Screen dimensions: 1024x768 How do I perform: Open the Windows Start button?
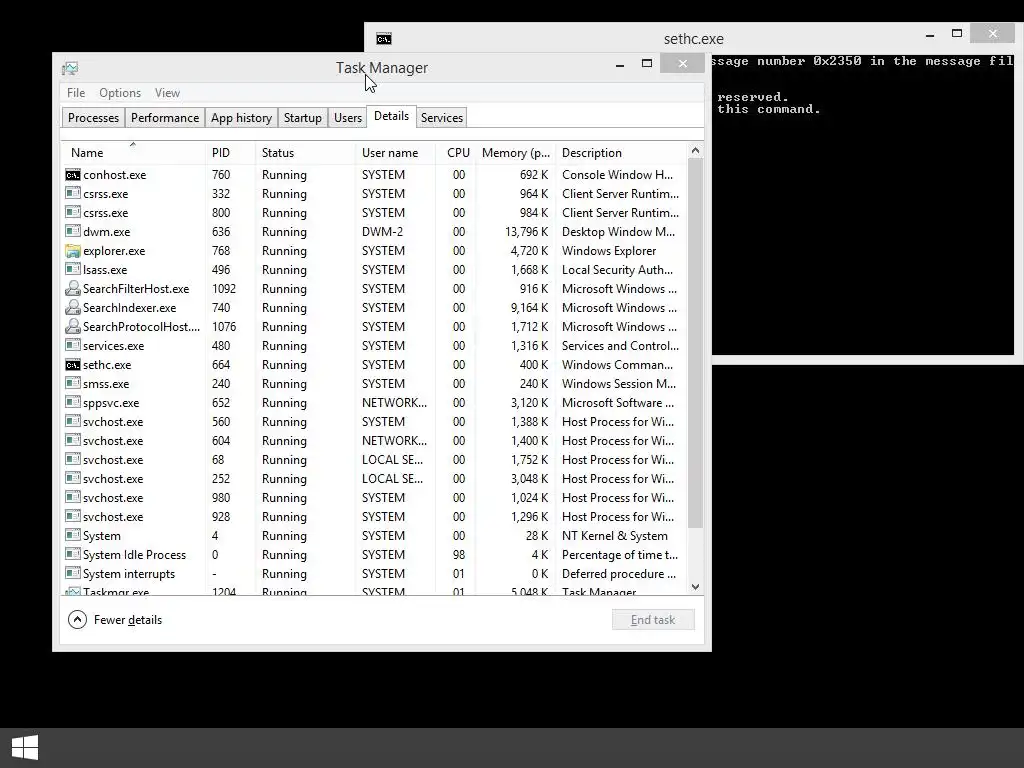click(x=25, y=748)
